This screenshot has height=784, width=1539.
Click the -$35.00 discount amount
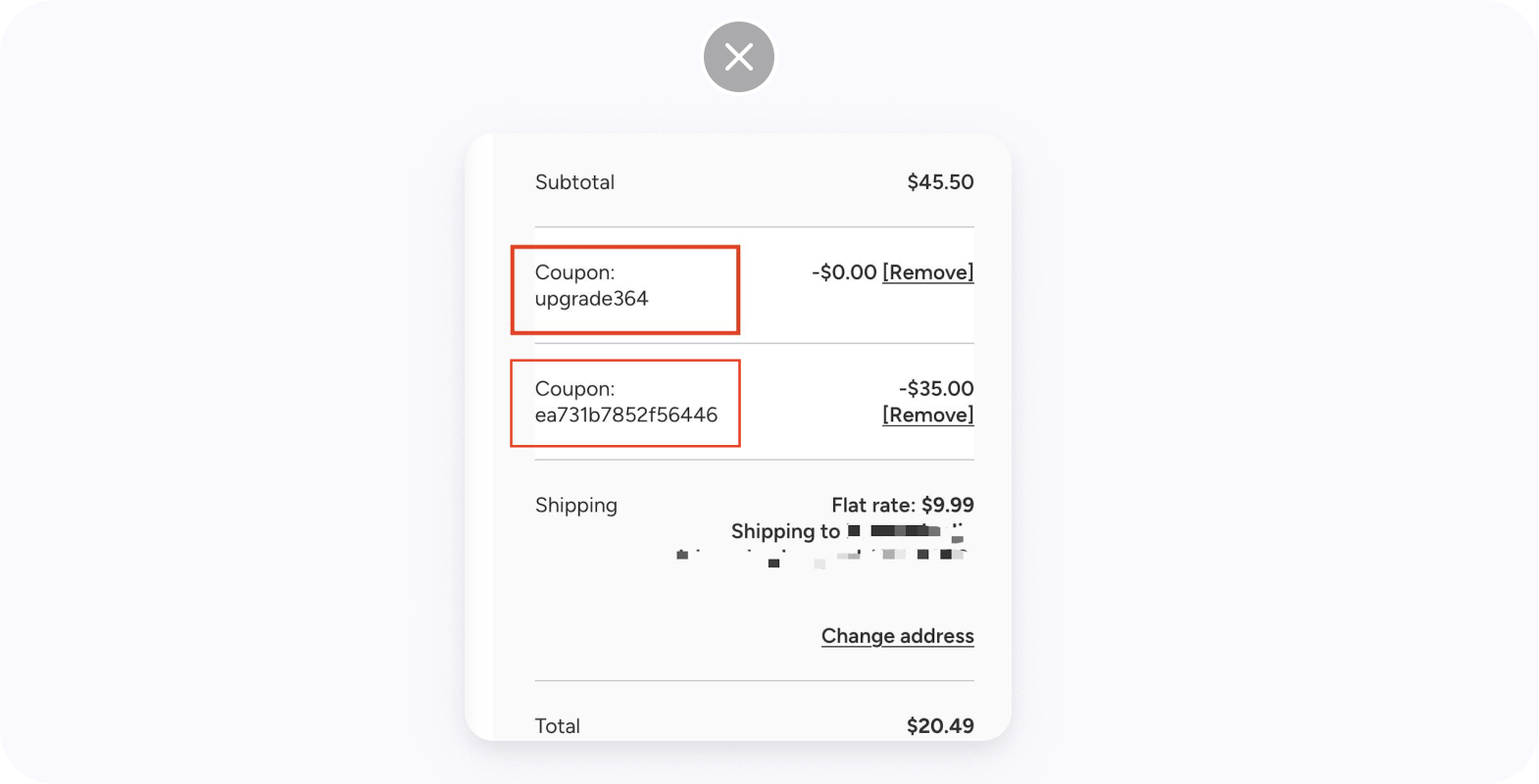click(x=936, y=389)
